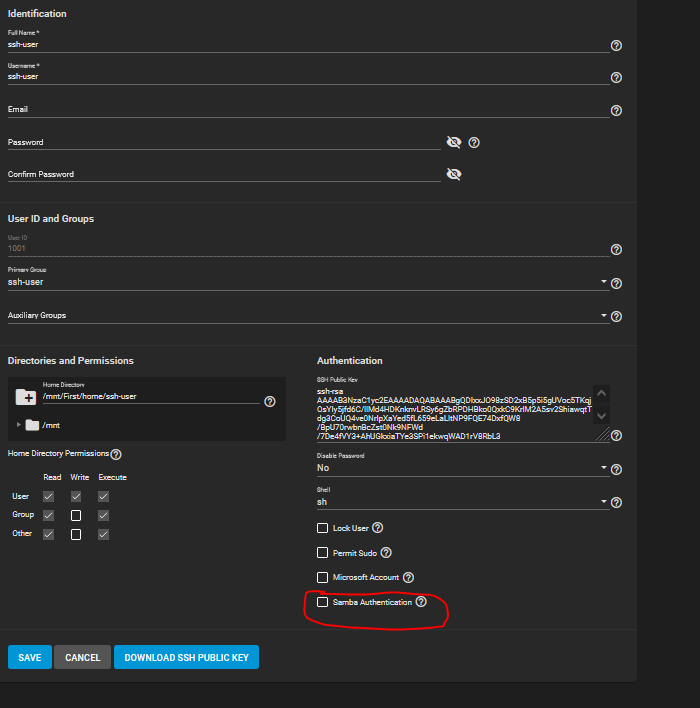
Task: Check the Permit Sudo checkbox
Action: tap(322, 553)
